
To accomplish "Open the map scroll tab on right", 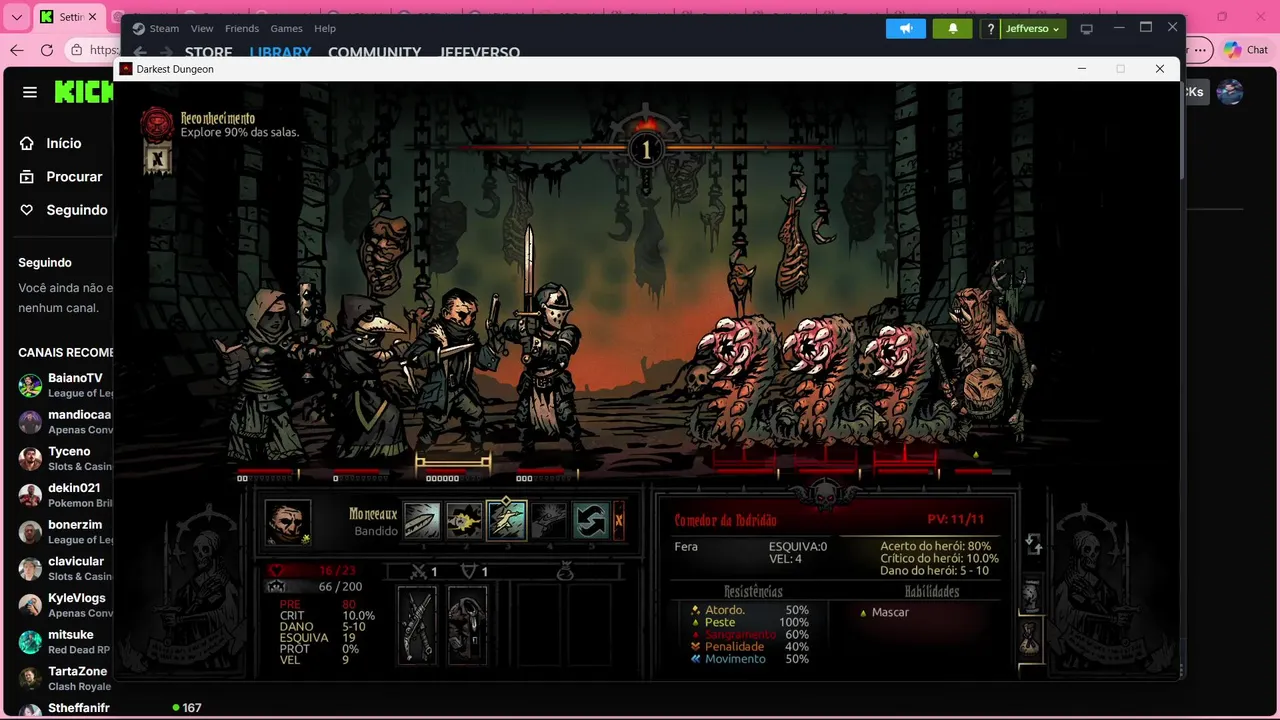I will click(1030, 596).
